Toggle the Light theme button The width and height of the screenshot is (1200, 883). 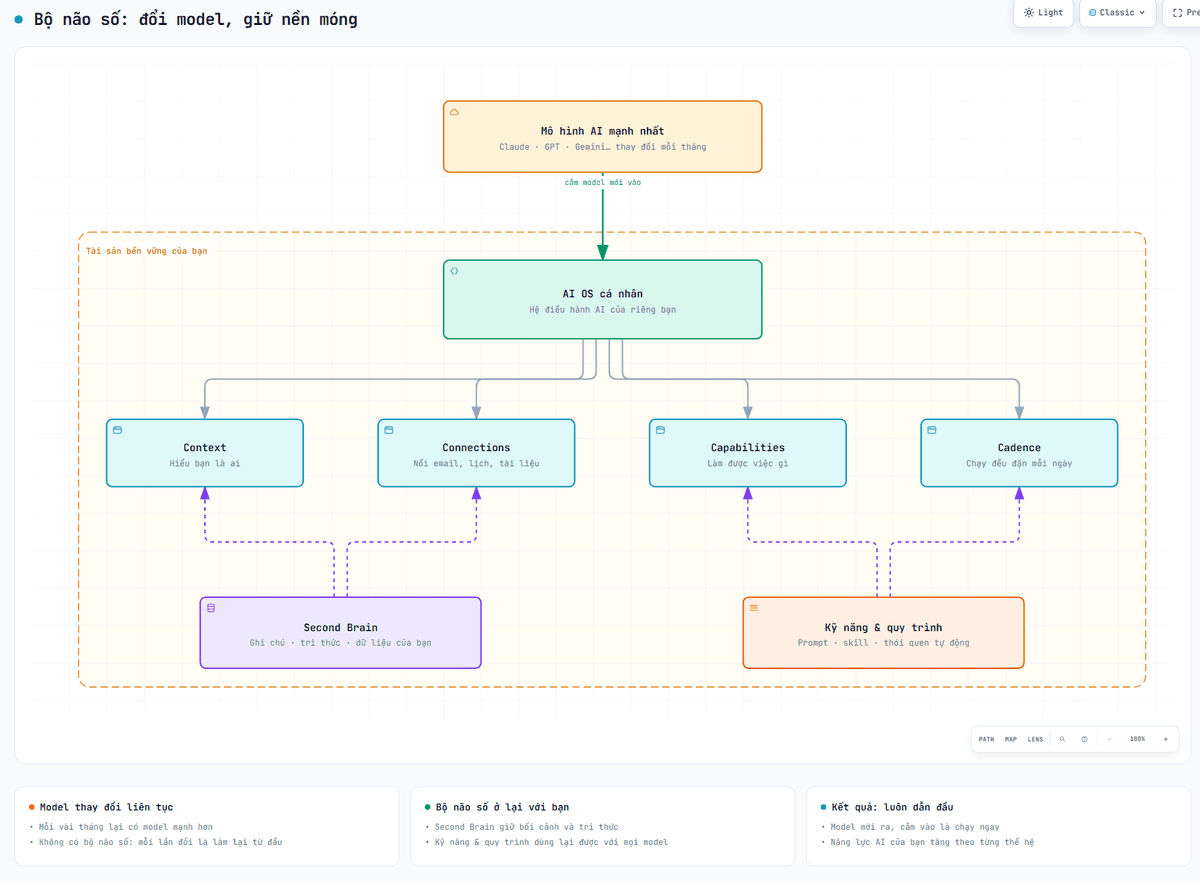tap(1044, 13)
